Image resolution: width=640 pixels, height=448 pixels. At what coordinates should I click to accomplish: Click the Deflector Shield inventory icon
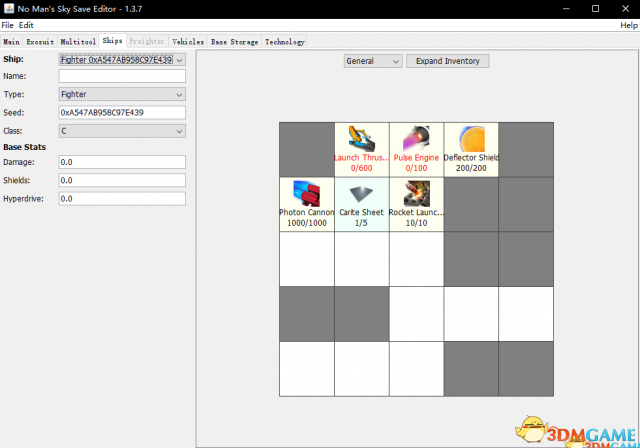click(x=471, y=139)
